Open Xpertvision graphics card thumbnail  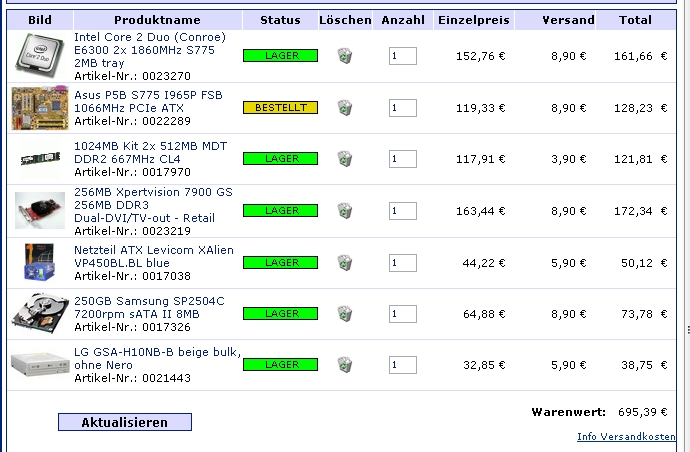pyautogui.click(x=40, y=210)
